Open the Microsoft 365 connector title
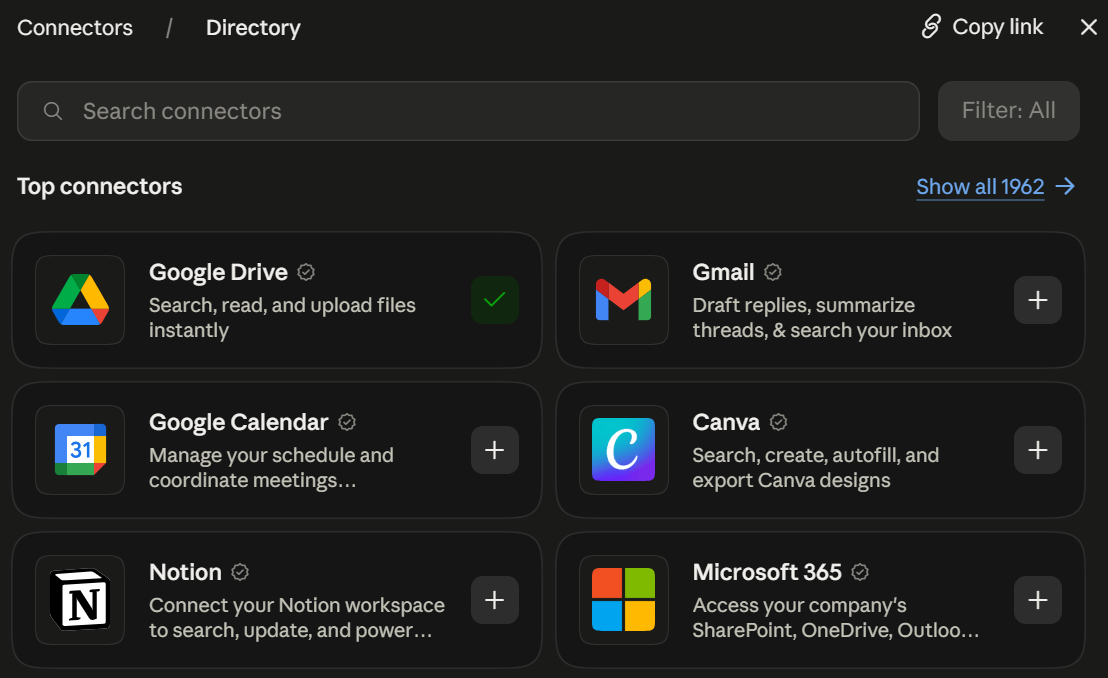This screenshot has width=1108, height=678. pos(767,572)
